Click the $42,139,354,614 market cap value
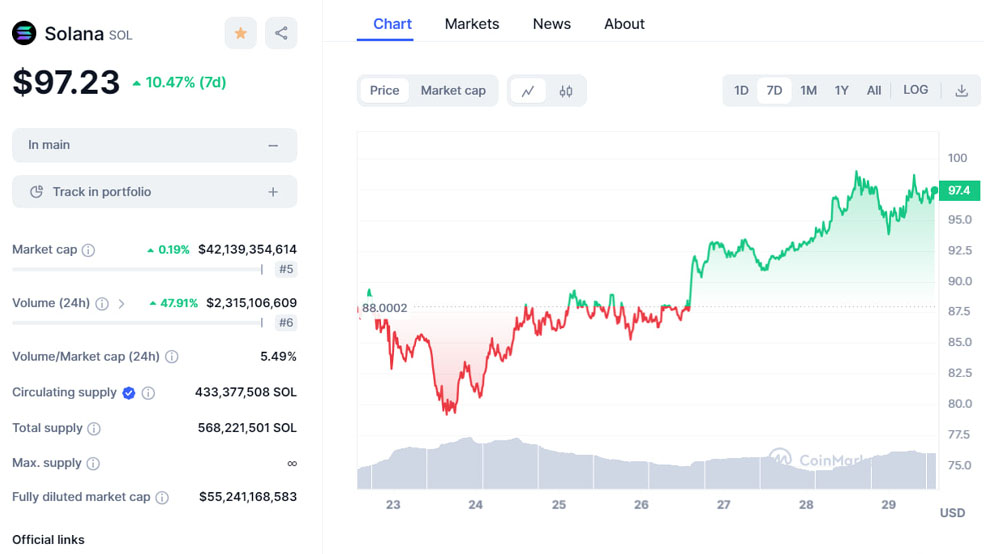984x554 pixels. tap(247, 249)
